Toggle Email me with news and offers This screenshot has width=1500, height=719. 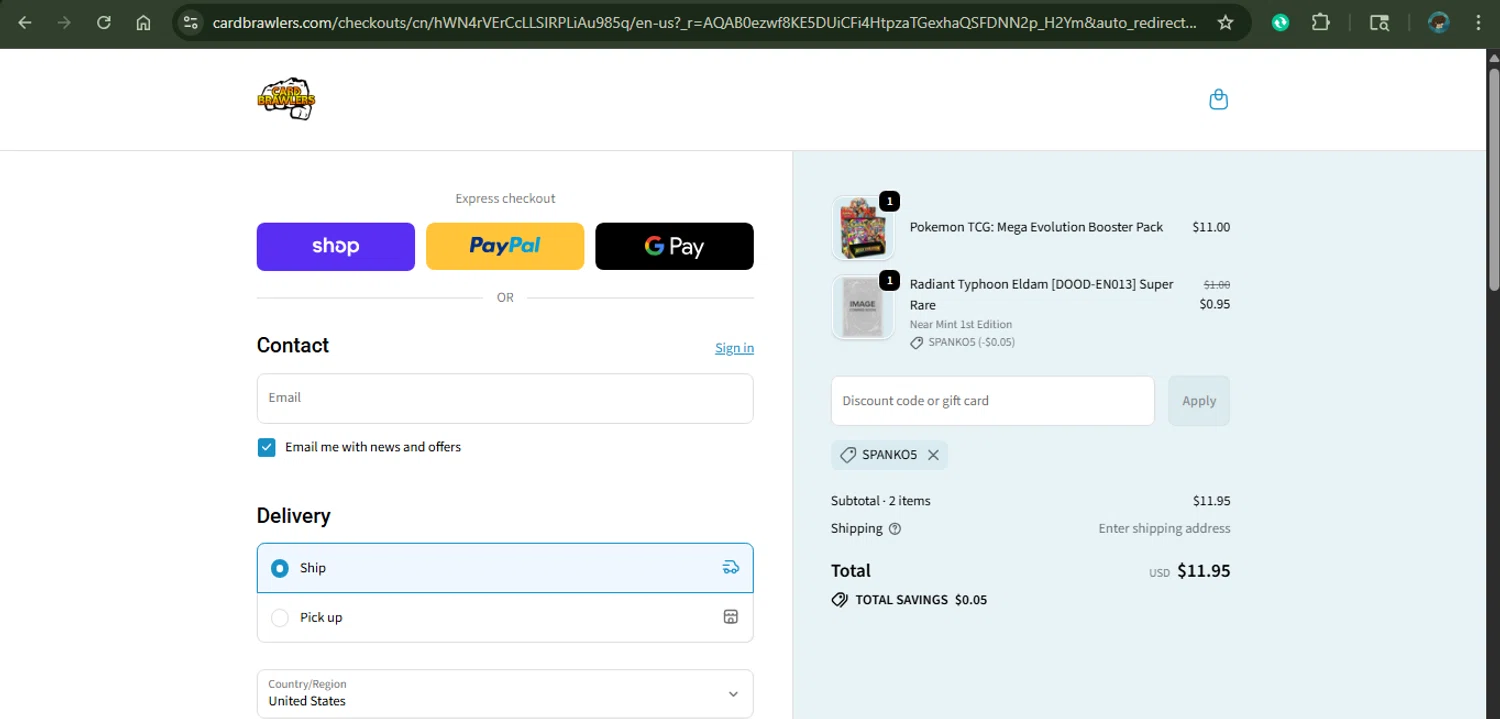pyautogui.click(x=266, y=447)
